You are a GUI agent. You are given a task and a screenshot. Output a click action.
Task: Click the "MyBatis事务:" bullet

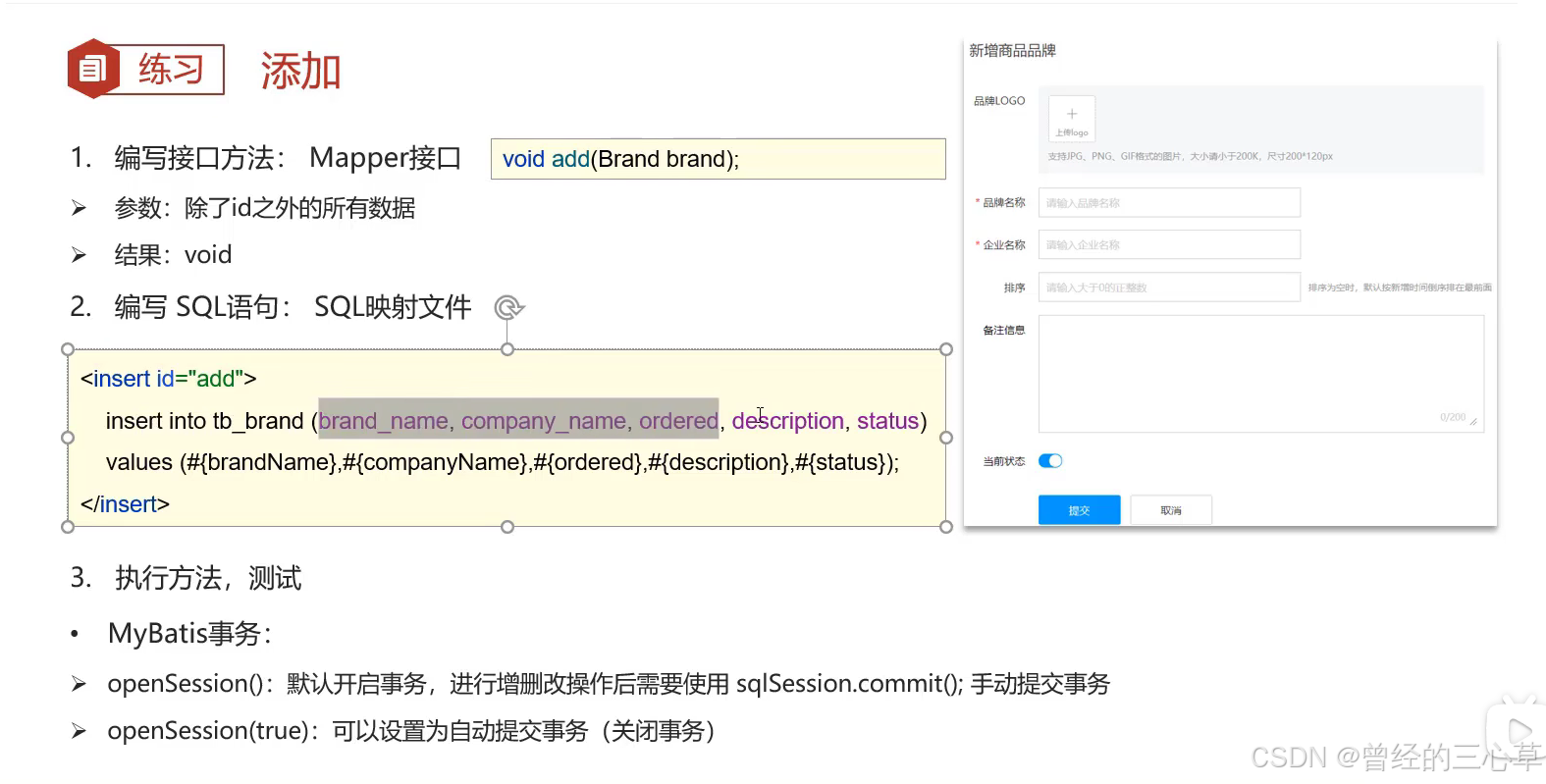172,634
